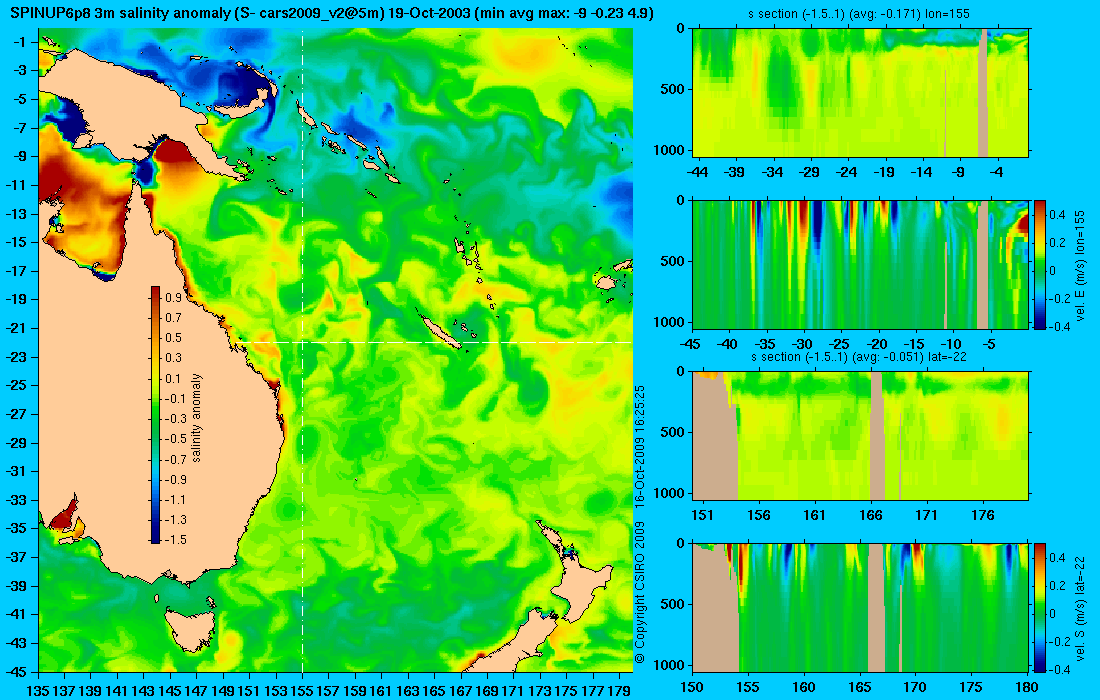
Task: Click the main map title text
Action: tap(332, 13)
